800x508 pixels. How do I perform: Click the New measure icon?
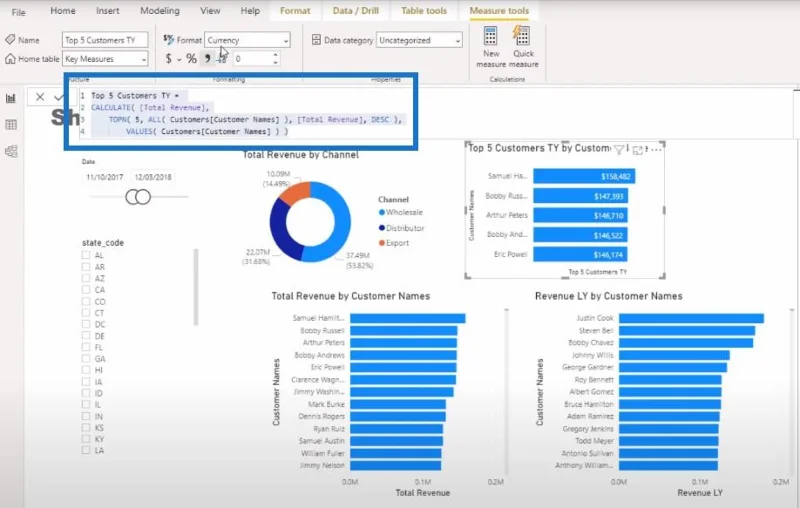490,37
